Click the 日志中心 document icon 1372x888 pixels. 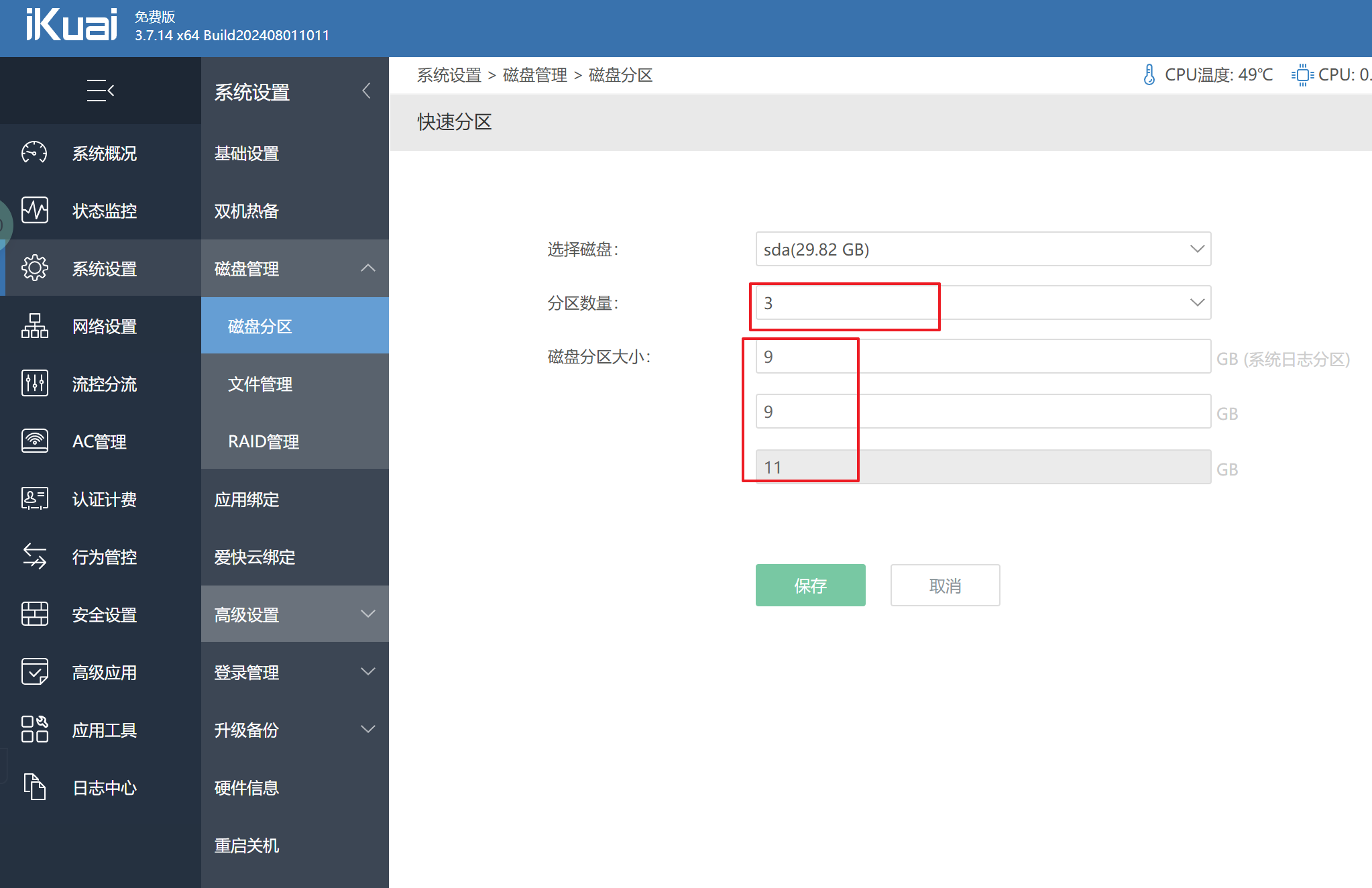pyautogui.click(x=34, y=787)
